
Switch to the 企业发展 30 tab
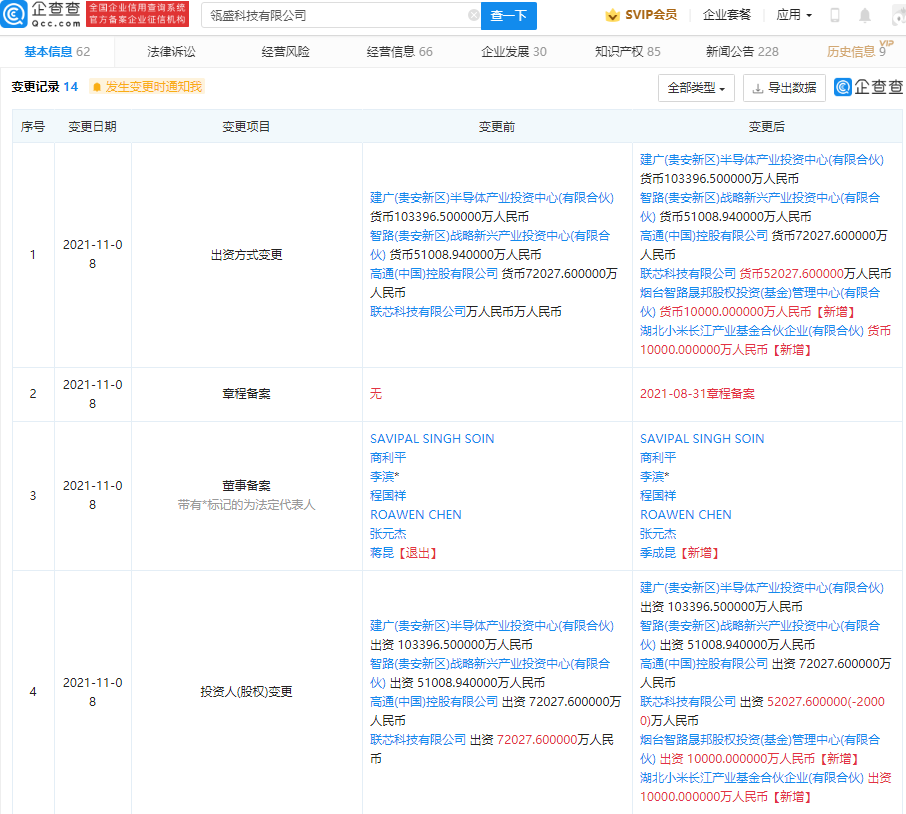[x=514, y=52]
